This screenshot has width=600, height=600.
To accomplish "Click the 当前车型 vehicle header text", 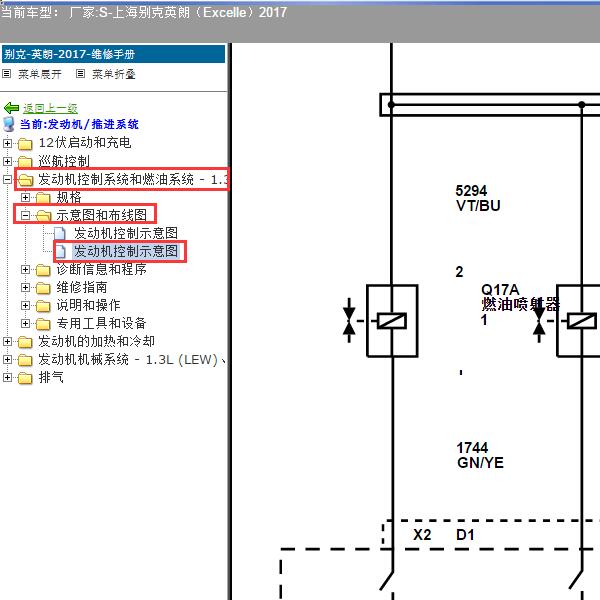I will (x=144, y=13).
